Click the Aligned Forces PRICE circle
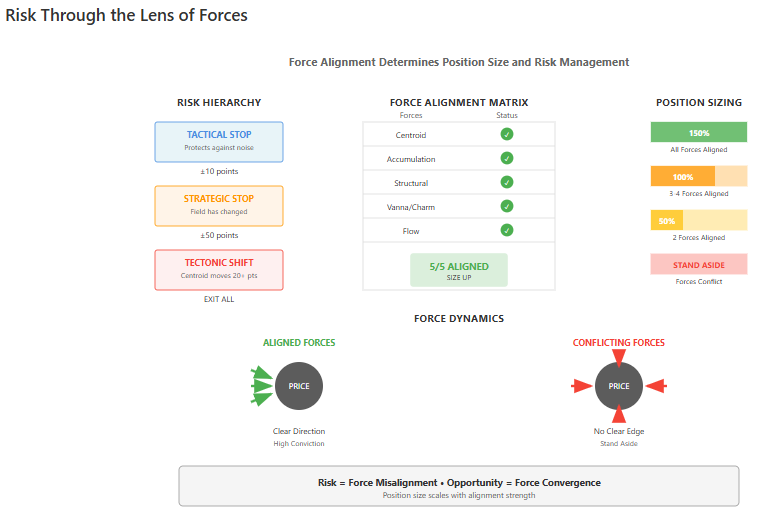 click(x=299, y=385)
